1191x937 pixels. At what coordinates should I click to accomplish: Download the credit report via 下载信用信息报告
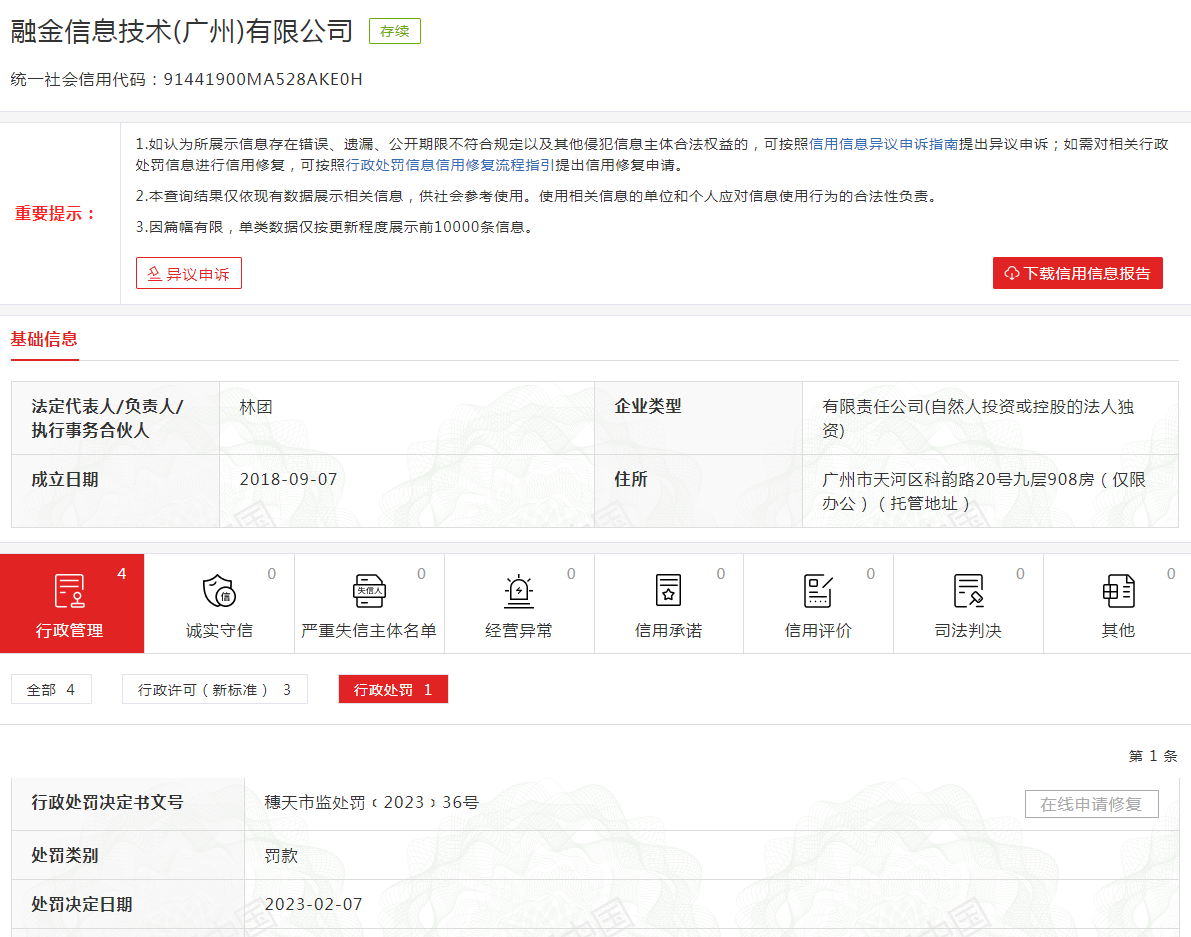tap(1077, 273)
